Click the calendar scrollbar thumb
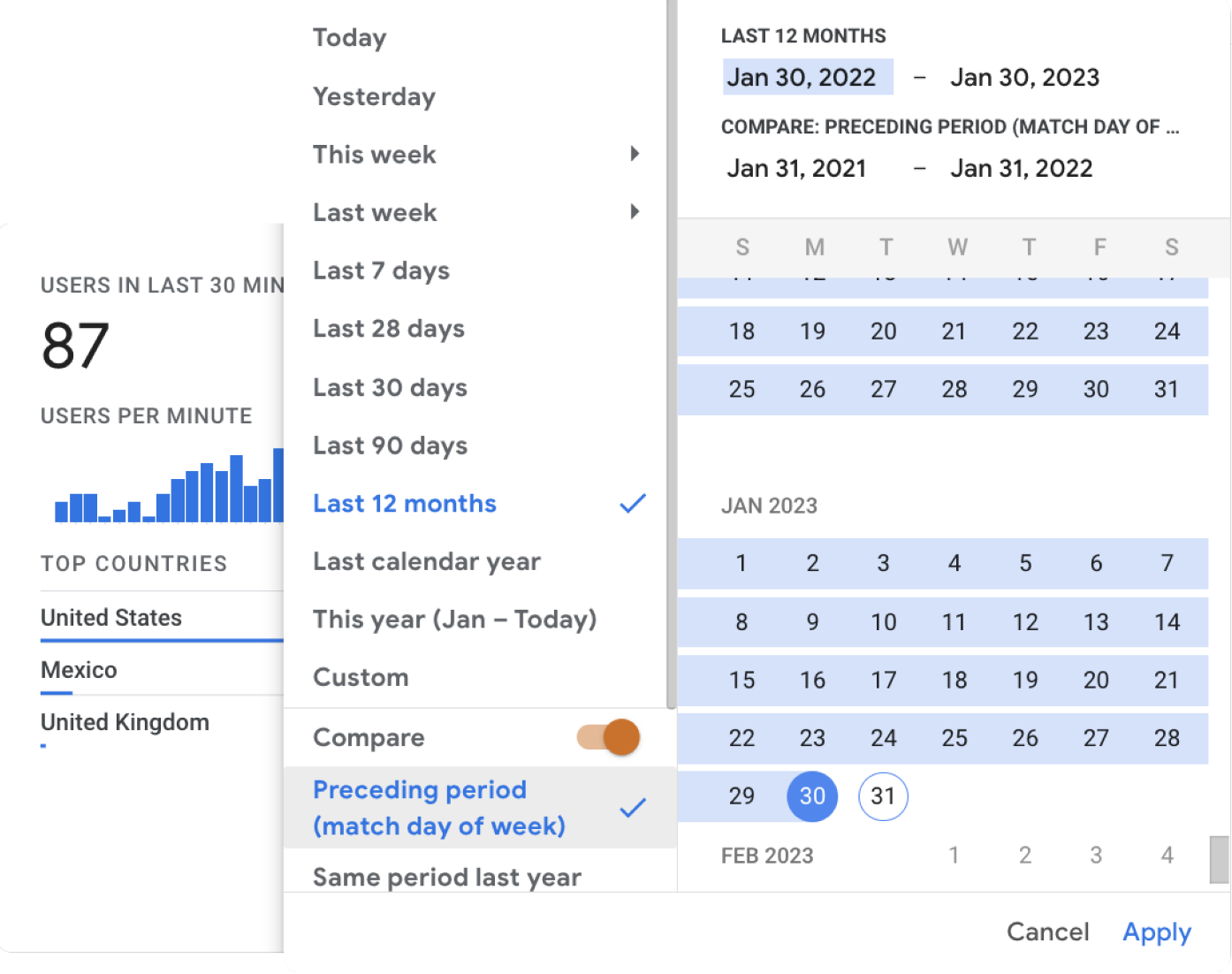 tap(1220, 859)
